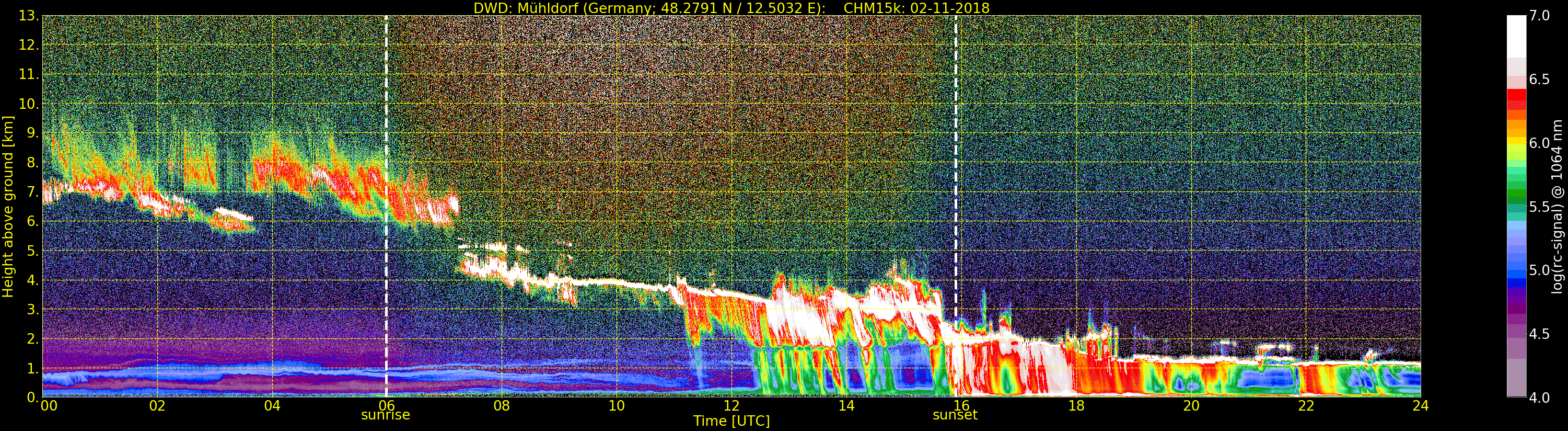1568x431 pixels.
Task: Click the '5.5' colorbar scale value
Action: click(1539, 207)
